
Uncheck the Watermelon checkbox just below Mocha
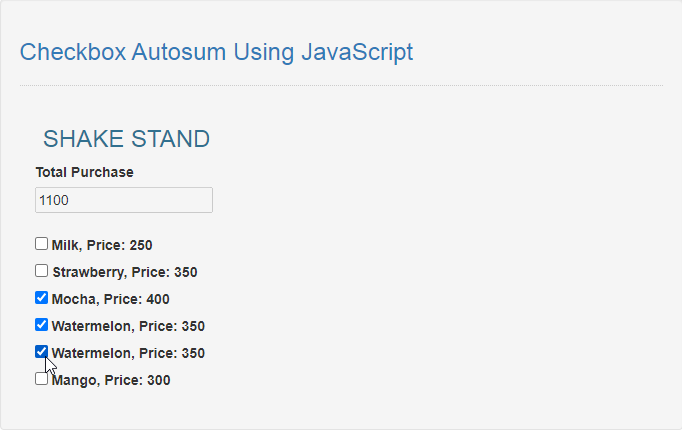41,325
